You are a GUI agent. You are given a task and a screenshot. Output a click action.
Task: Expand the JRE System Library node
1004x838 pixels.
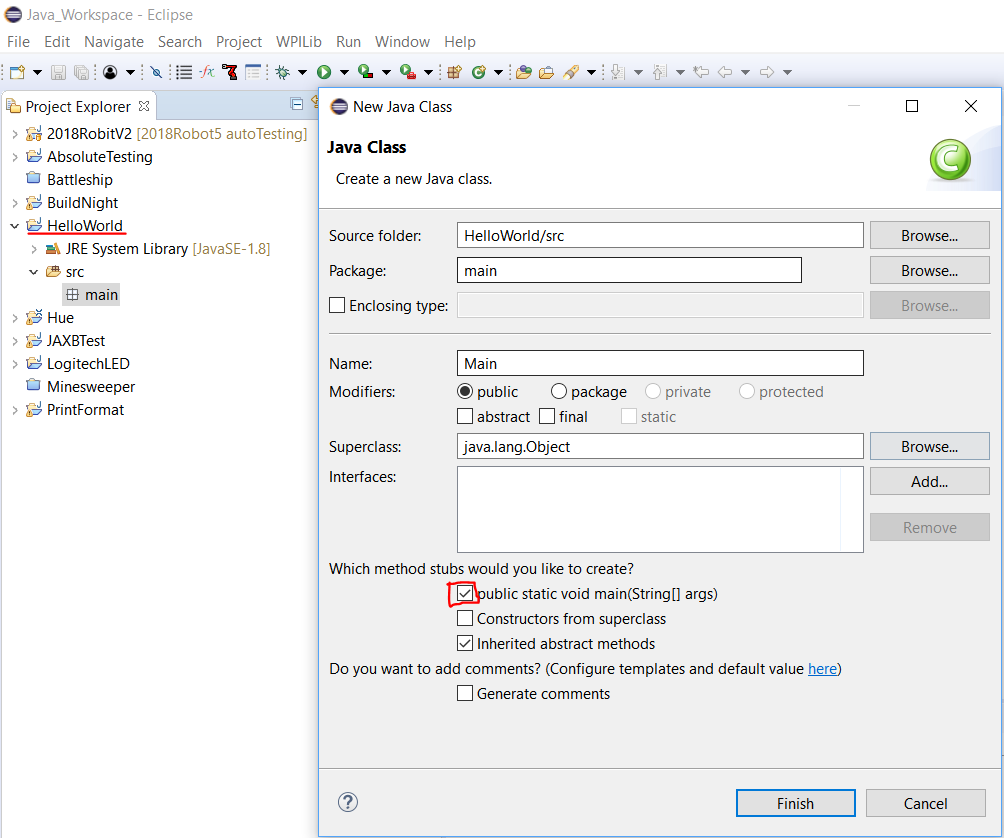point(34,249)
